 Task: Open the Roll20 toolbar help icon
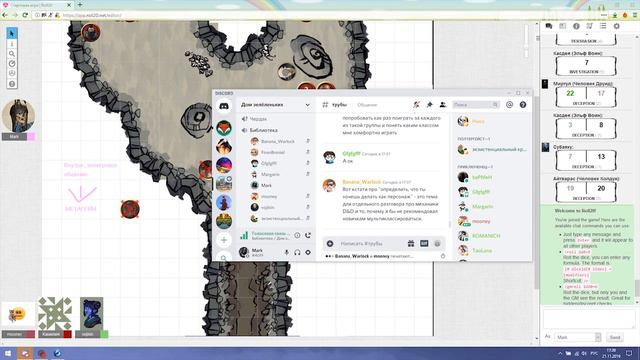click(x=12, y=84)
